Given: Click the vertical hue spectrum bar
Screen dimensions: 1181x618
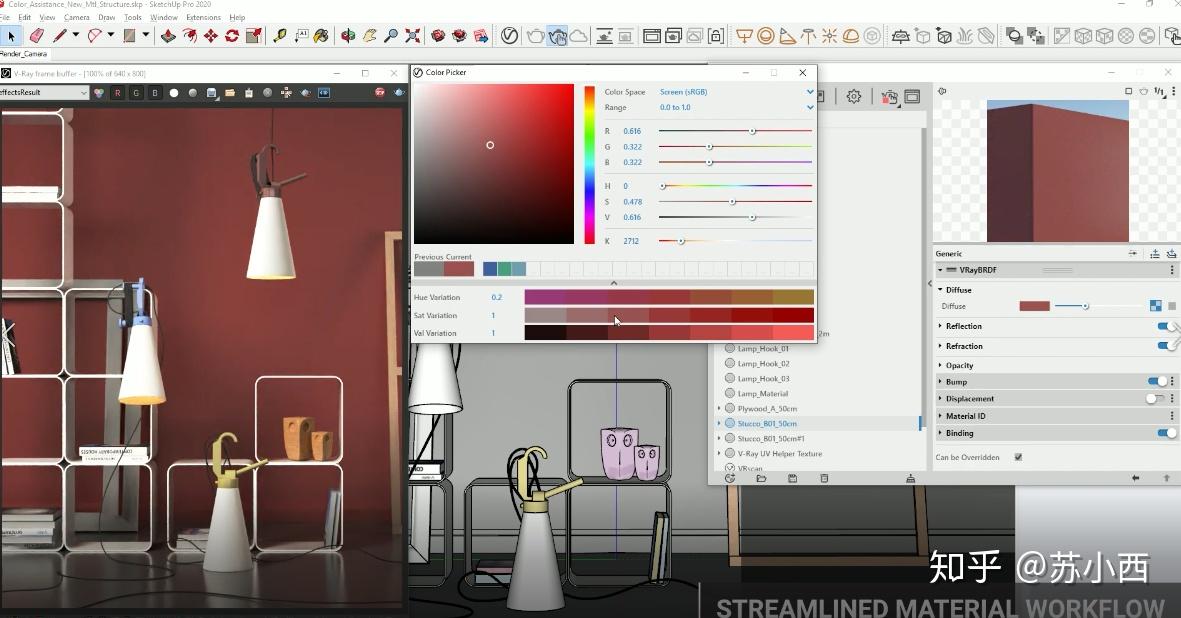Looking at the screenshot, I should (x=590, y=164).
